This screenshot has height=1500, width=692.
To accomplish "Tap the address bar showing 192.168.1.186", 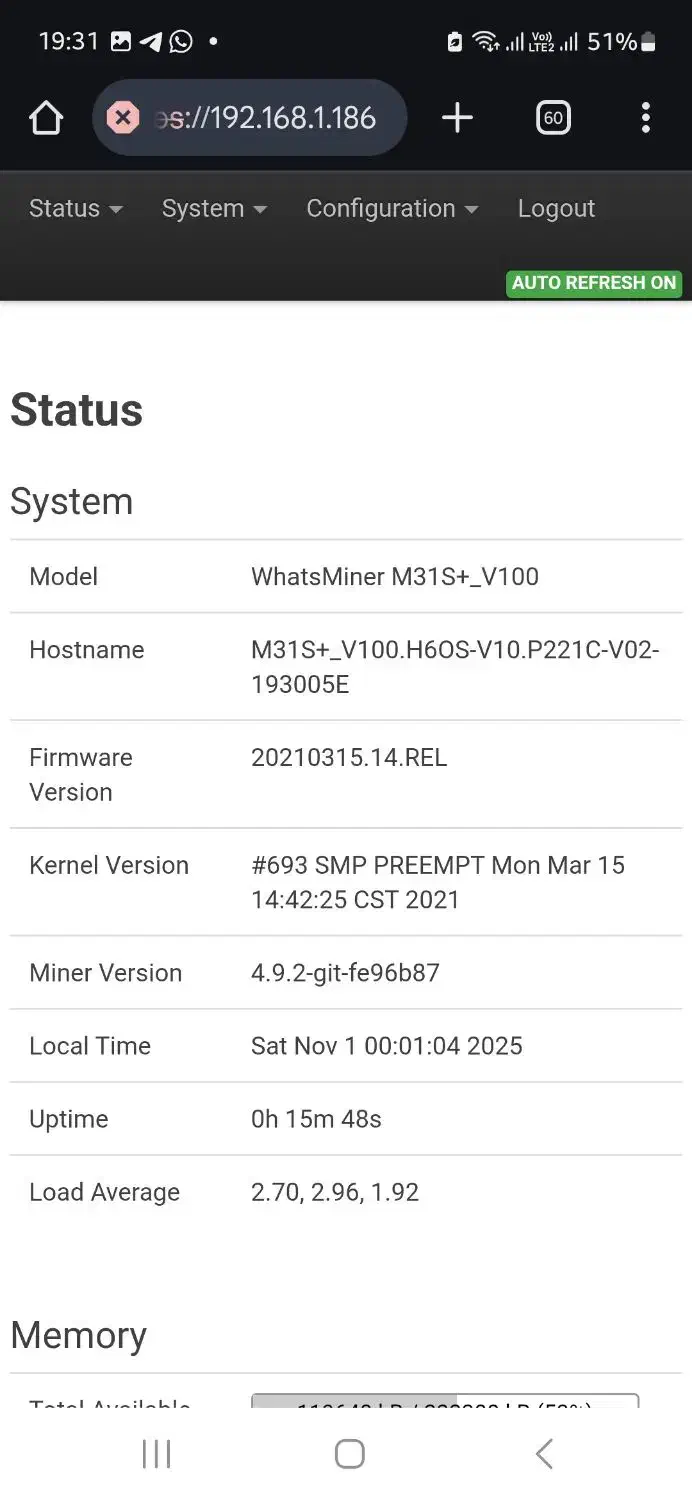I will (265, 118).
